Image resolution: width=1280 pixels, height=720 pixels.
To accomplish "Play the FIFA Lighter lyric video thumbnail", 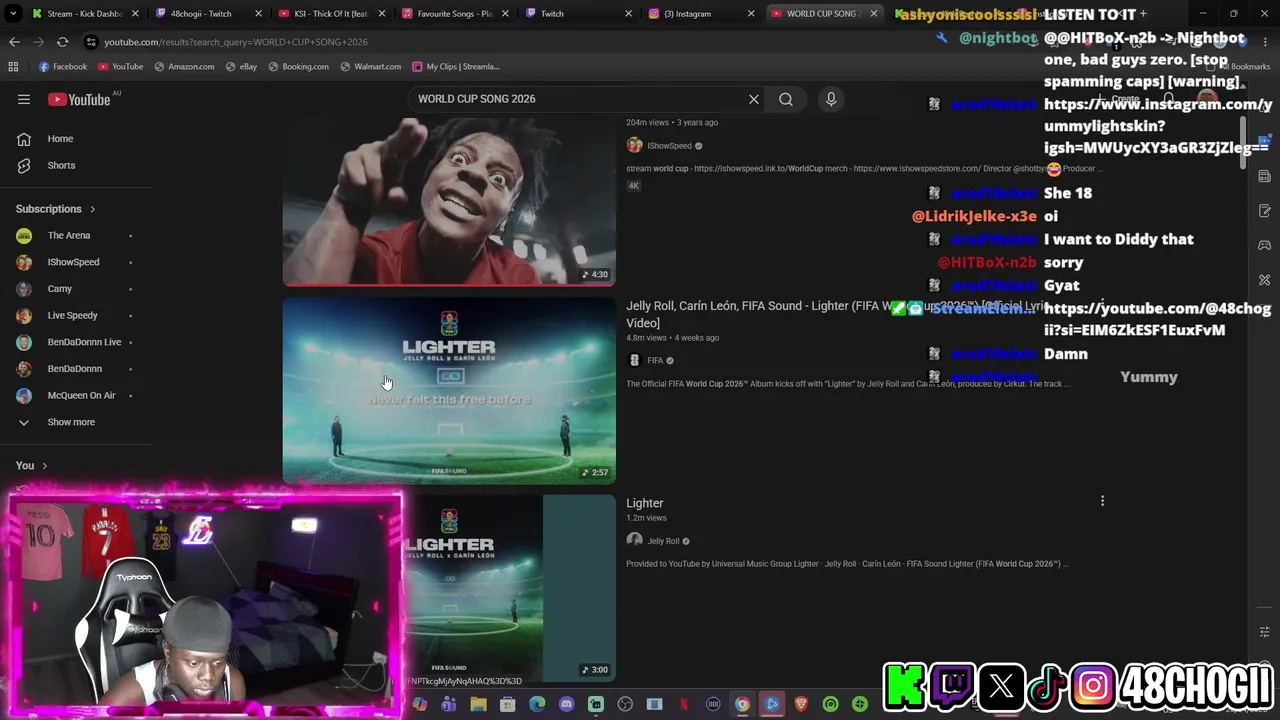I will click(x=449, y=390).
